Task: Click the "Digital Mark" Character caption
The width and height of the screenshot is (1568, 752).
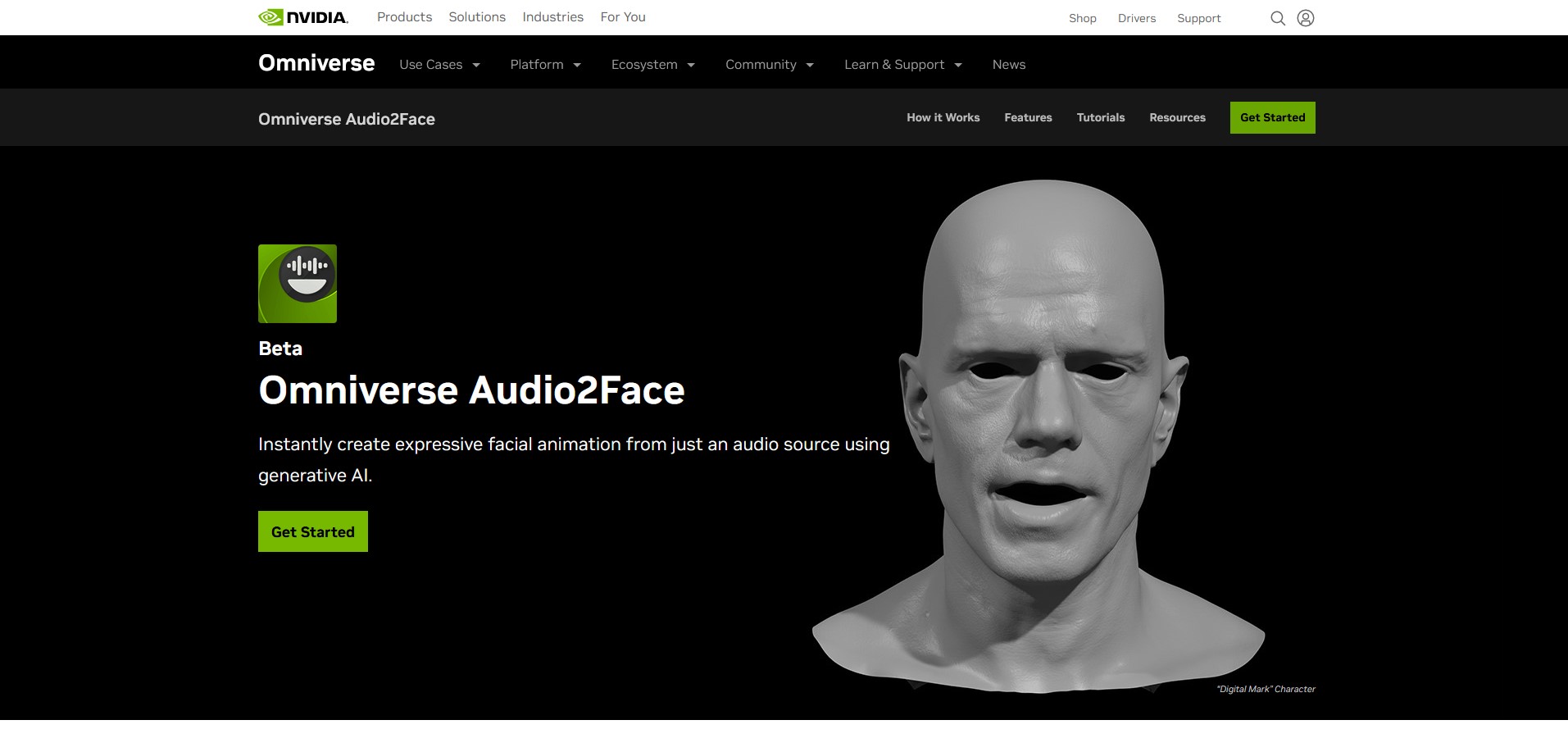Action: 1266,689
